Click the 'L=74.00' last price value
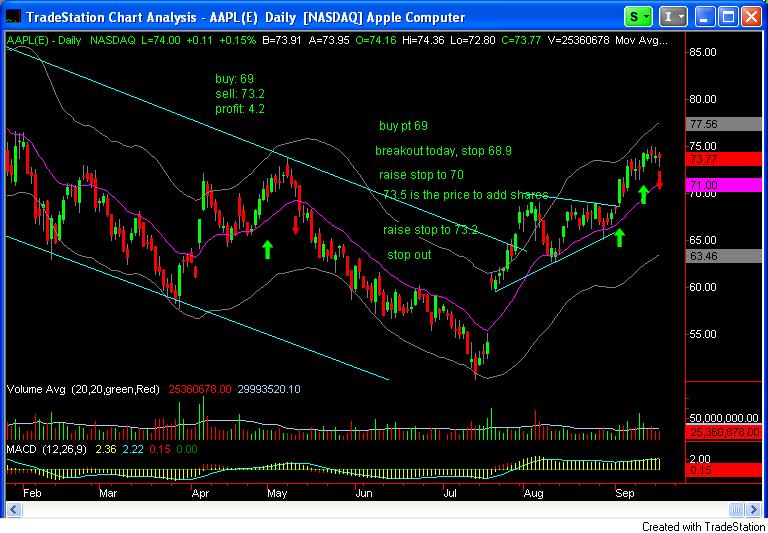The width and height of the screenshot is (768, 533). [160, 41]
